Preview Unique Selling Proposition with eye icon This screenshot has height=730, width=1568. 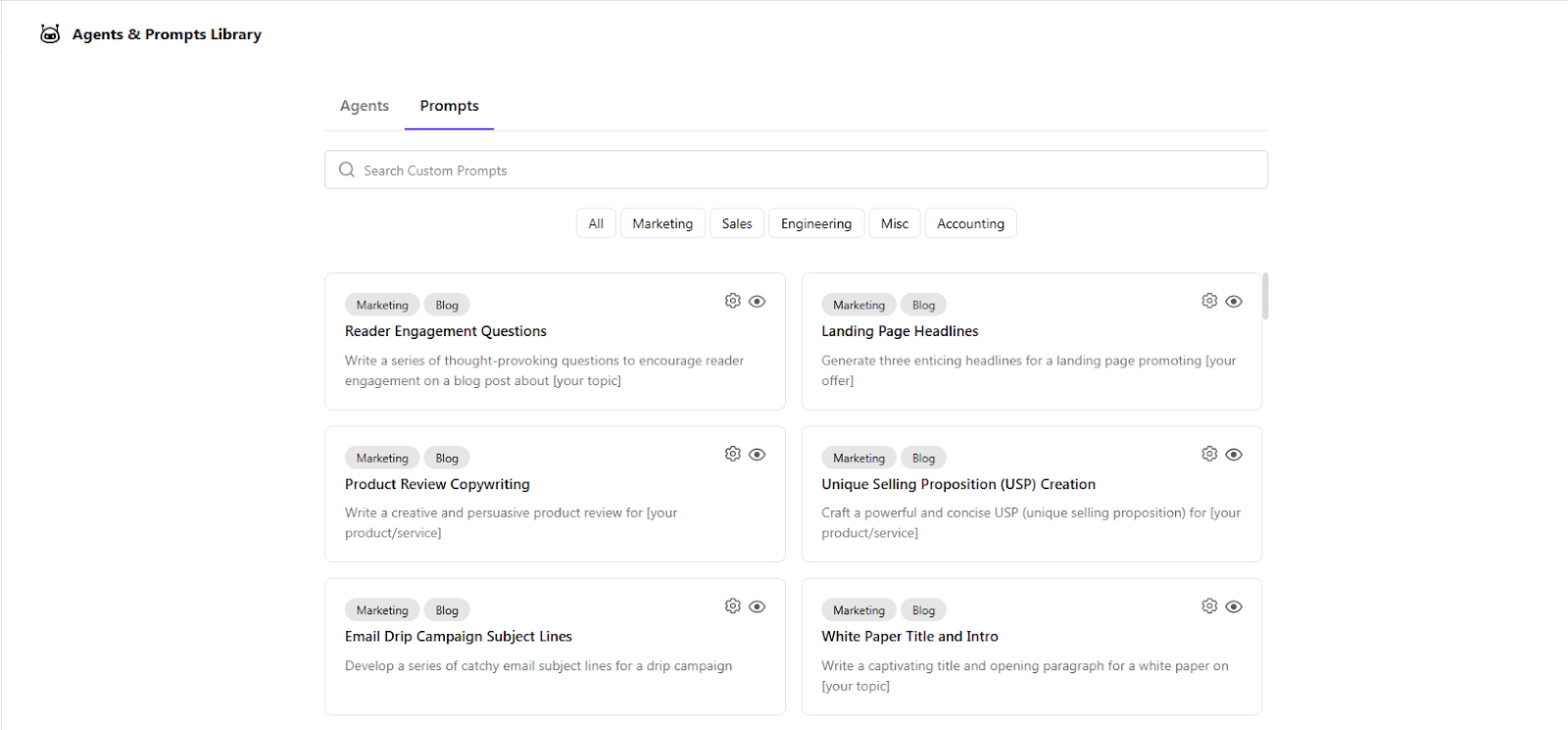click(x=1234, y=455)
